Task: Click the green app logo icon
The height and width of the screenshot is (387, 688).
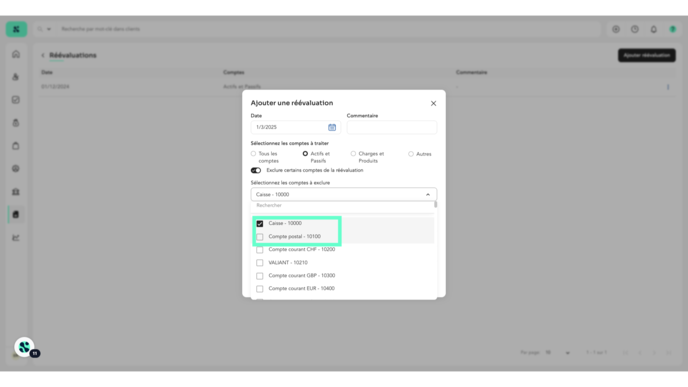Action: [16, 29]
